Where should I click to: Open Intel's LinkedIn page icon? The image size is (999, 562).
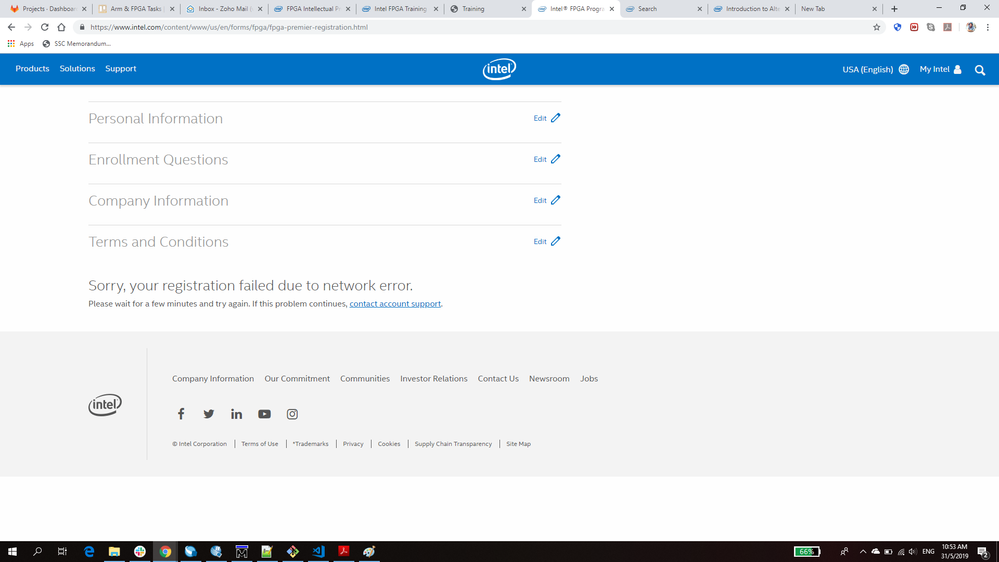(236, 414)
